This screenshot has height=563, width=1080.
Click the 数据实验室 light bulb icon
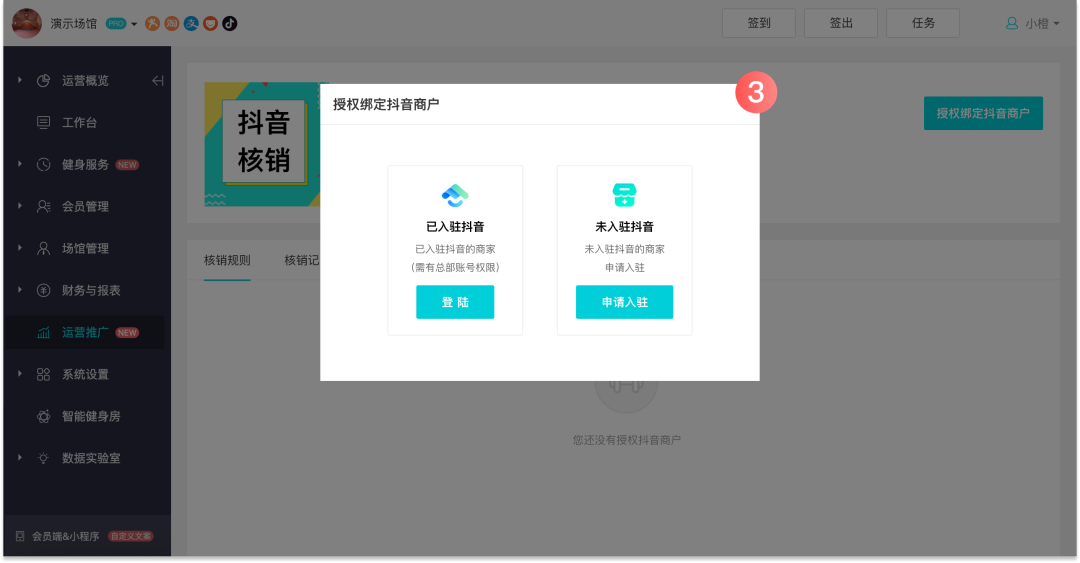[43, 458]
